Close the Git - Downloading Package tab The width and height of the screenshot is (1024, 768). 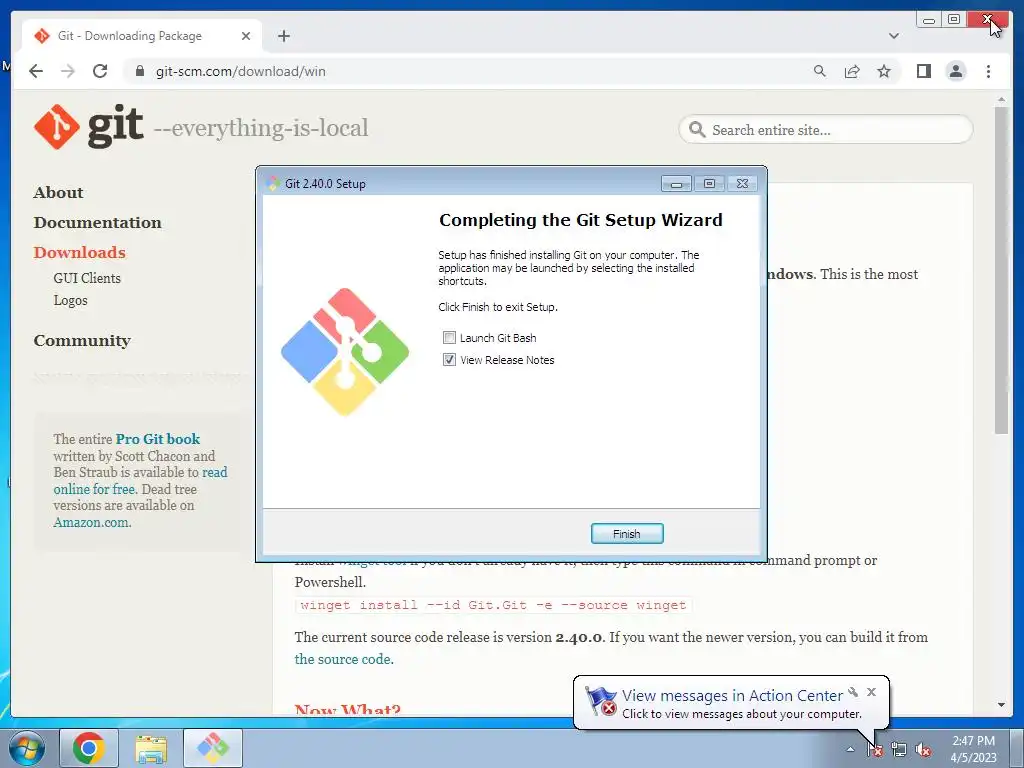[x=246, y=36]
